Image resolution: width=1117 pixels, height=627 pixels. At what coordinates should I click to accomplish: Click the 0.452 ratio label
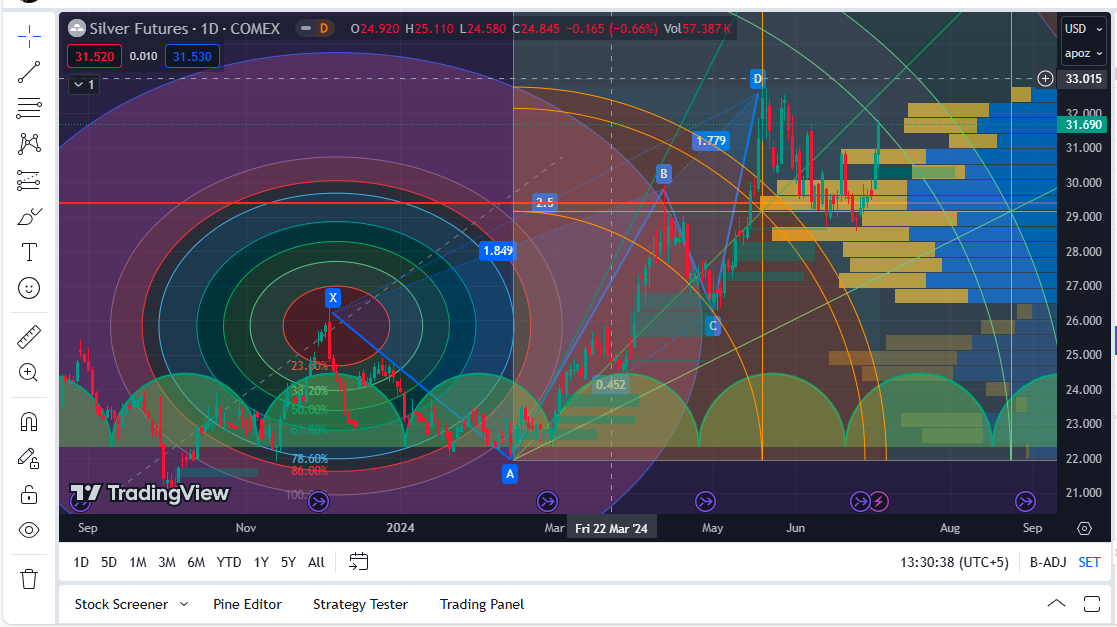(611, 385)
